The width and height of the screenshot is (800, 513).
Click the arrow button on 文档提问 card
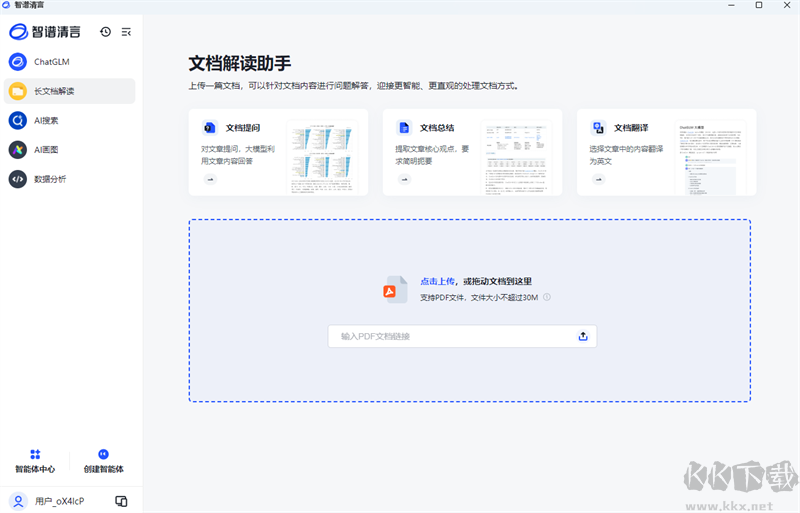tap(210, 179)
